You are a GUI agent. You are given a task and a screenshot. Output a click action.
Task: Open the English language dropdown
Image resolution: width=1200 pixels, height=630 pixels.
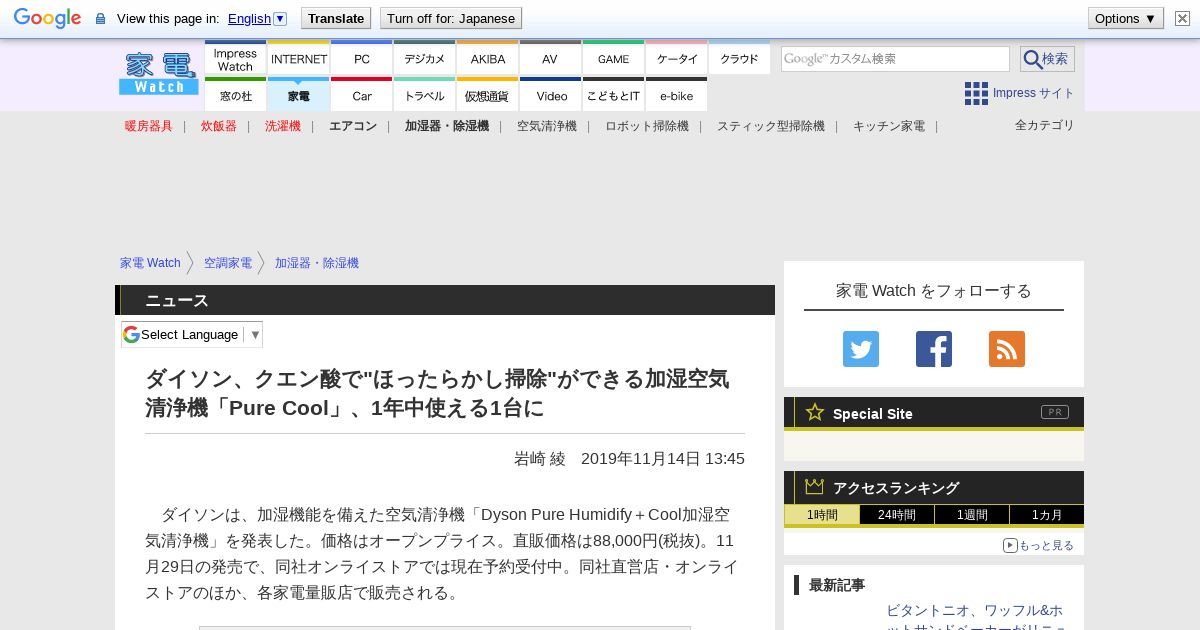tap(257, 18)
